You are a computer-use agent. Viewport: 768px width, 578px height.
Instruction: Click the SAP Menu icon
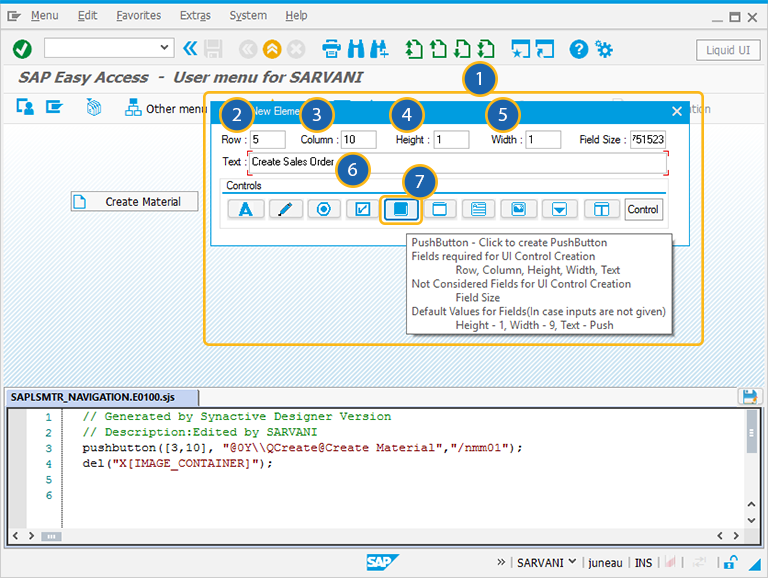click(54, 107)
